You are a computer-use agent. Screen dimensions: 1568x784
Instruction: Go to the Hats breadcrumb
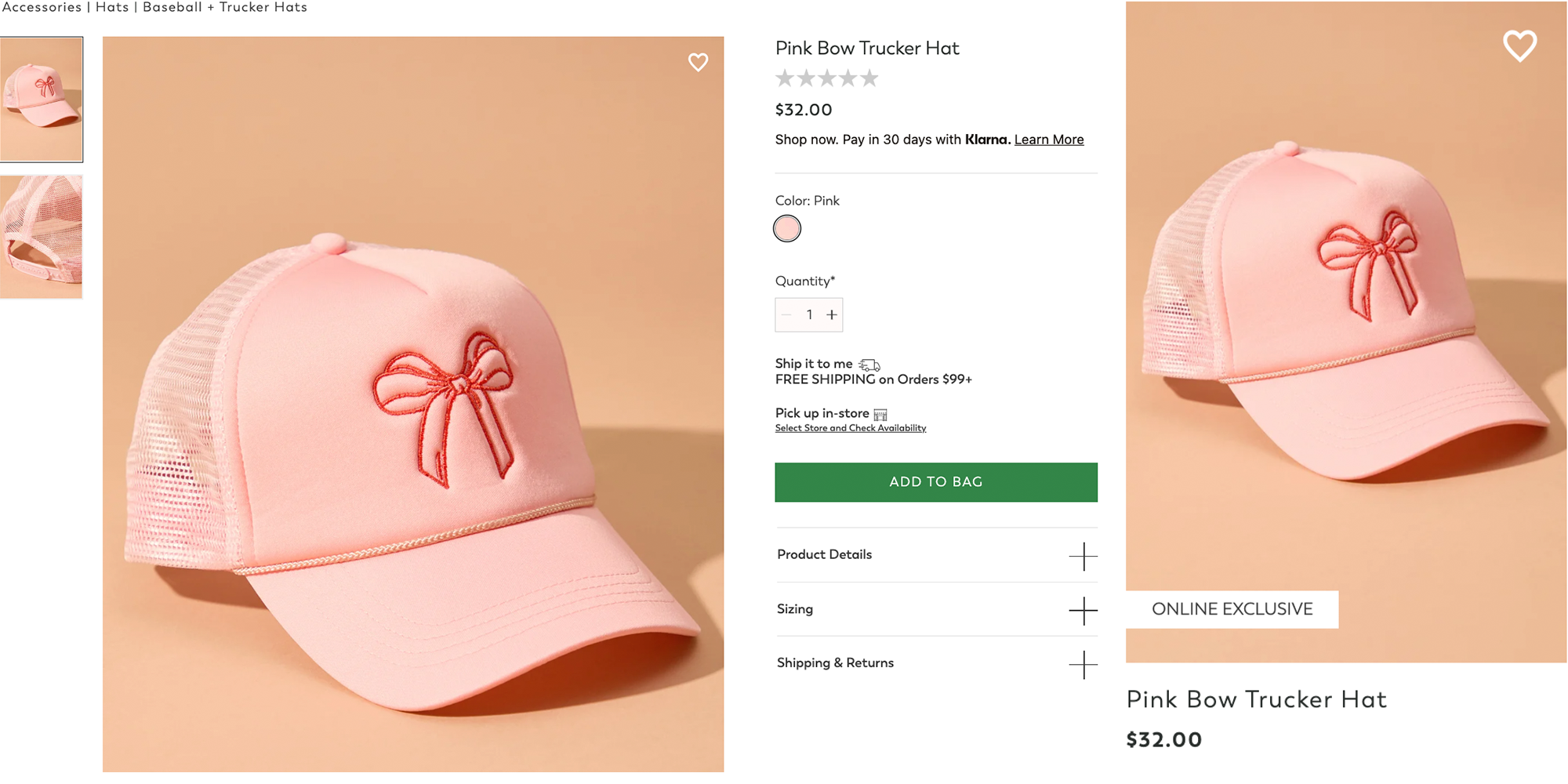[112, 8]
